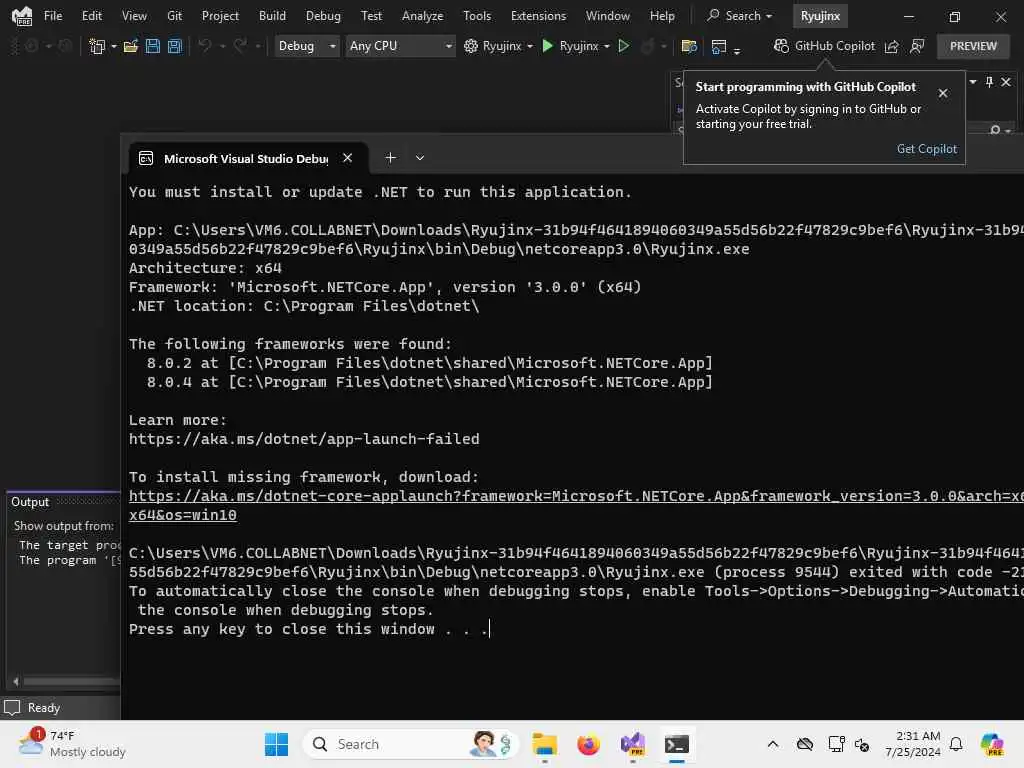The width and height of the screenshot is (1024, 768).
Task: Open the Windows Start menu
Action: point(276,744)
